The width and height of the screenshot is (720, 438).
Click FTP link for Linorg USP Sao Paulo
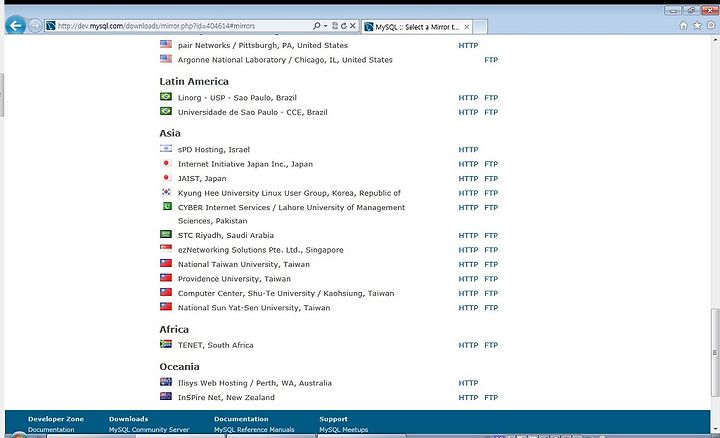491,98
